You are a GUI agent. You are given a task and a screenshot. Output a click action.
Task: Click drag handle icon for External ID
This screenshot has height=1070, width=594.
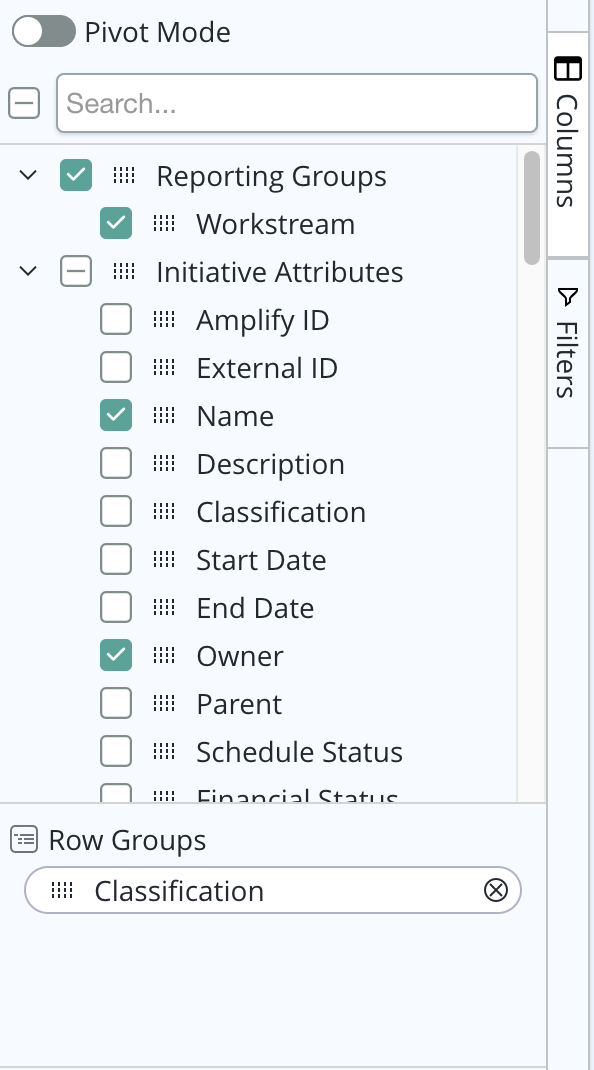click(x=164, y=368)
